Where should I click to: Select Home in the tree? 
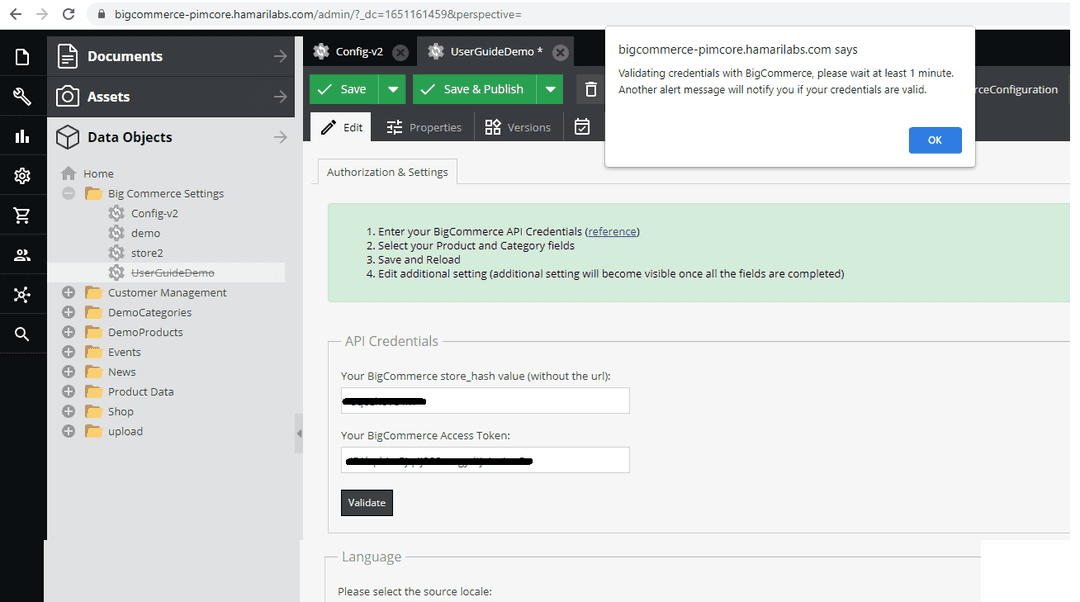point(98,174)
